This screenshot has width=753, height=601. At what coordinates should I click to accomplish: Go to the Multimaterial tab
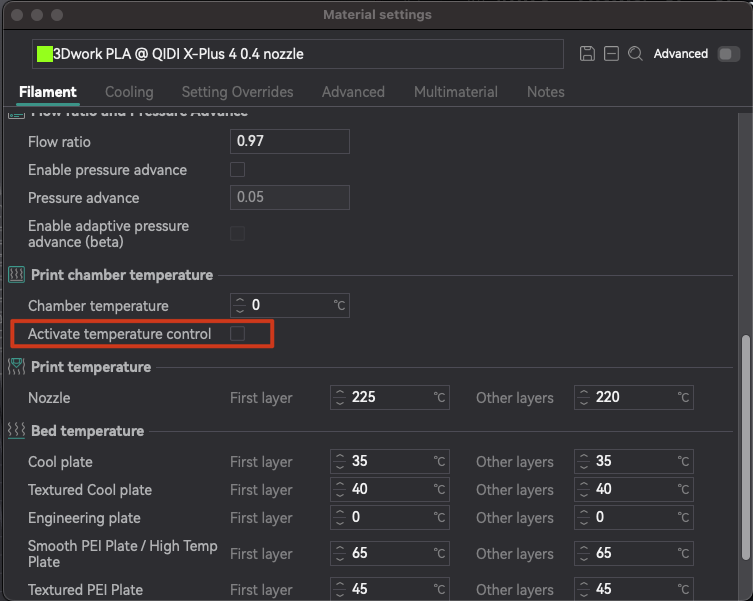(455, 92)
